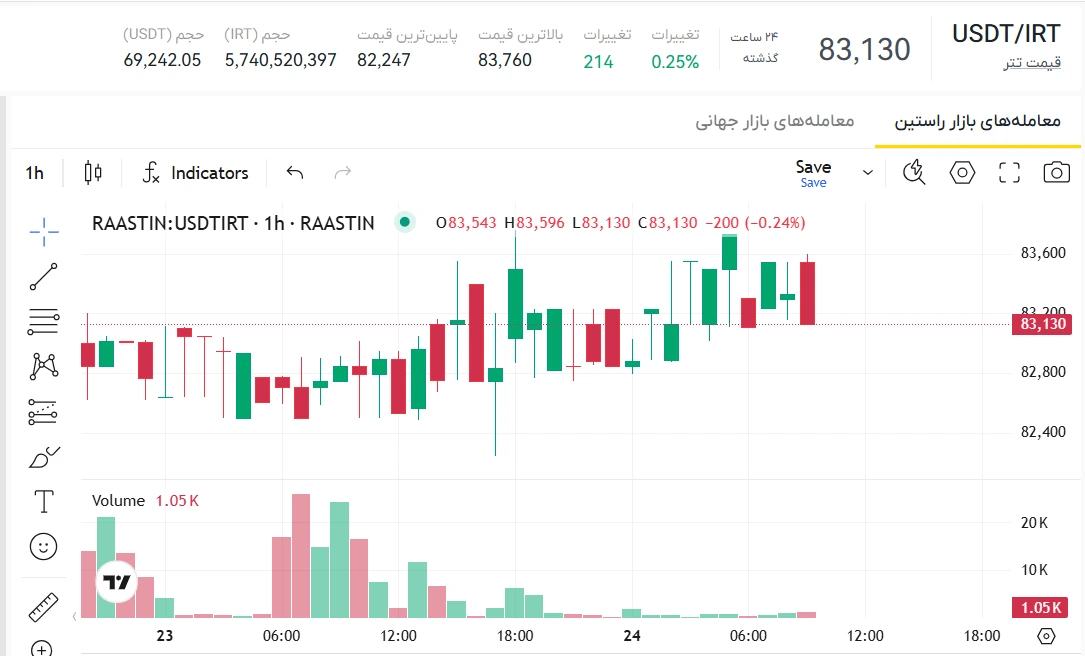Click the 0.25% change value
This screenshot has height=656, width=1085.
point(675,62)
